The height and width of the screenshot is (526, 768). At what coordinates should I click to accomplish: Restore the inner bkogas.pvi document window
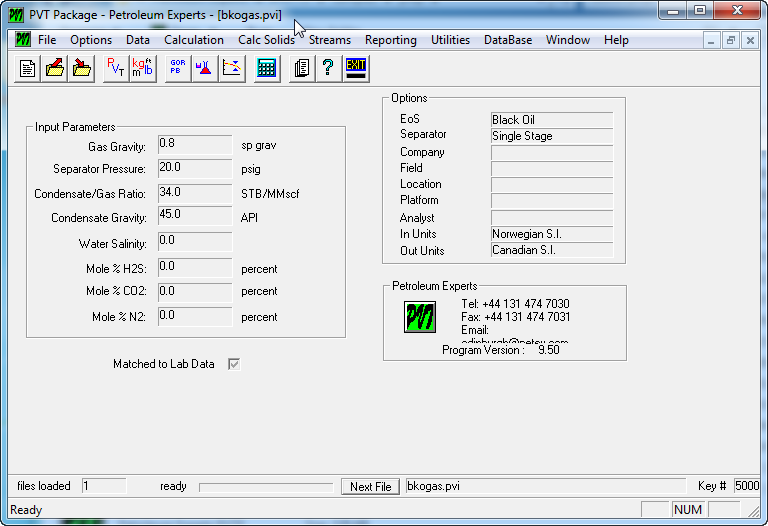(x=730, y=41)
